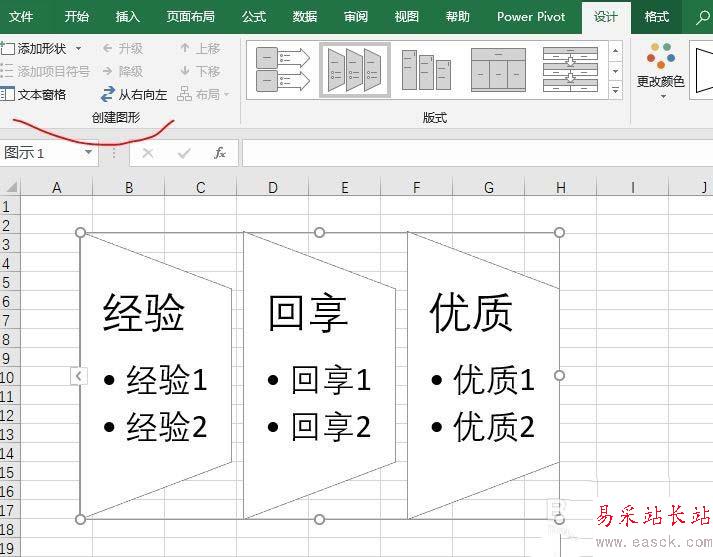
Task: Open 更改颜色 (Change Colors) menu
Action: [x=660, y=71]
